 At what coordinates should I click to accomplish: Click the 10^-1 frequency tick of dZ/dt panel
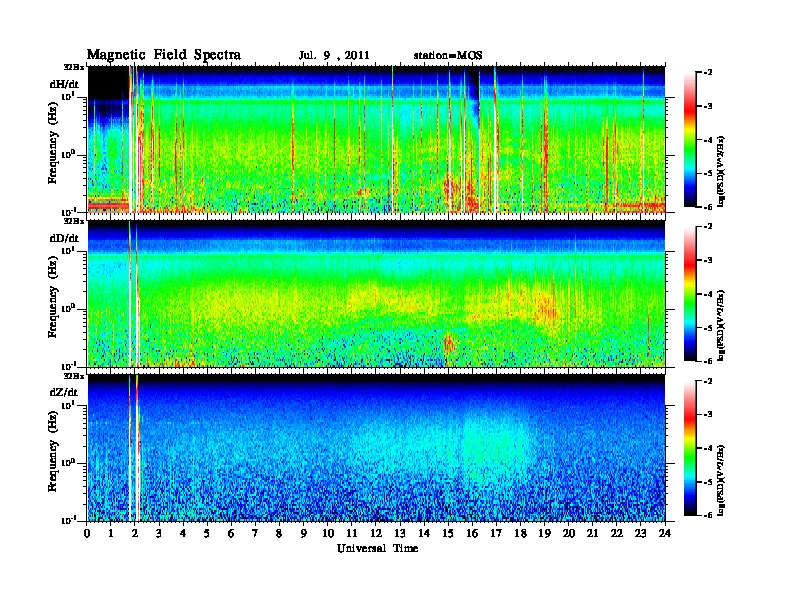coord(68,520)
